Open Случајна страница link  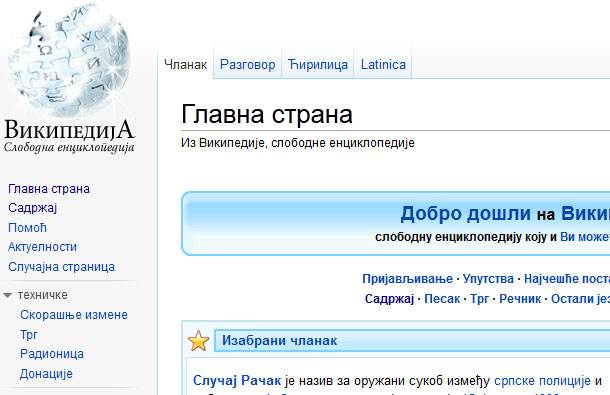click(61, 267)
